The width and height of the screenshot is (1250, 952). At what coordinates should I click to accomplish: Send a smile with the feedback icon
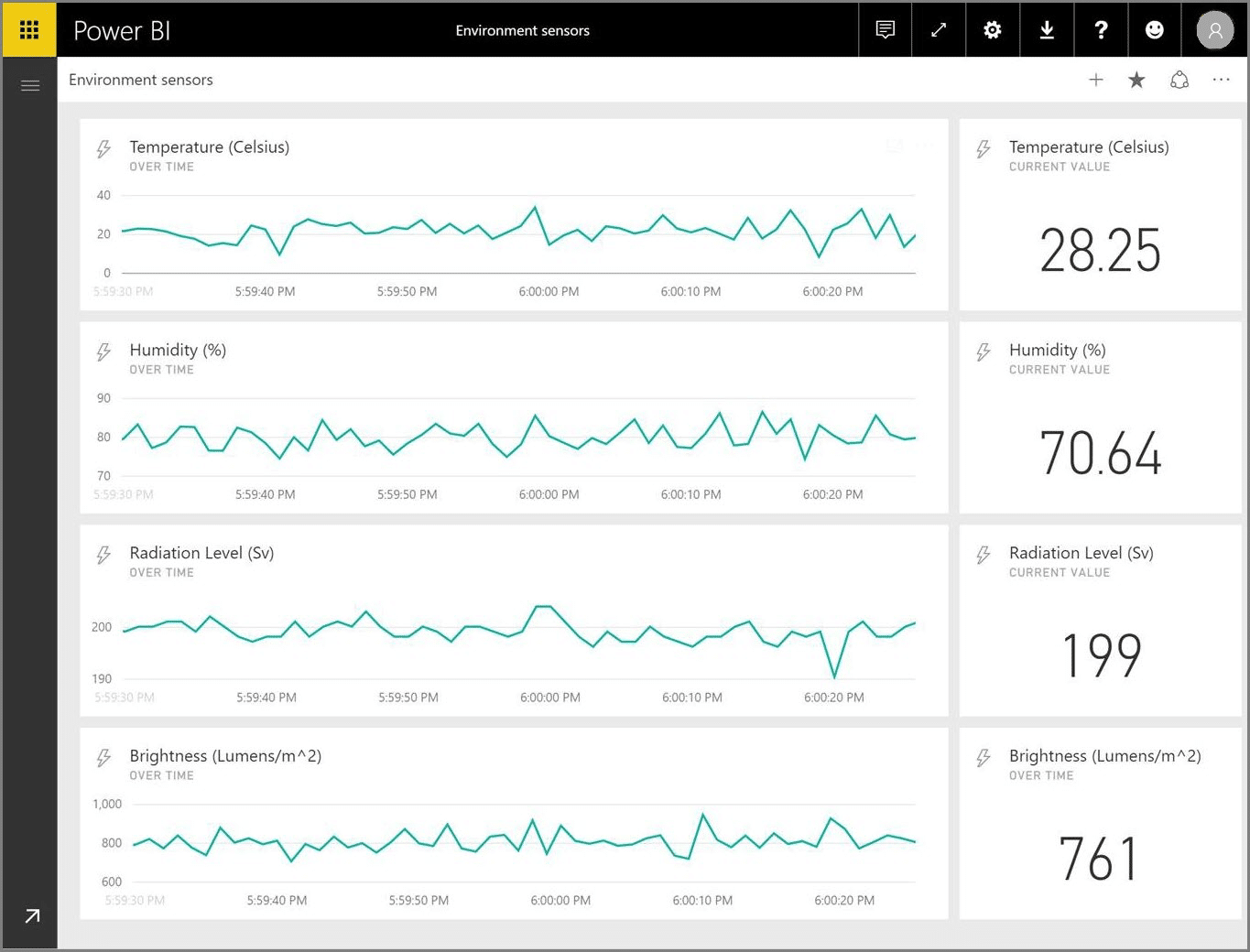(1154, 29)
